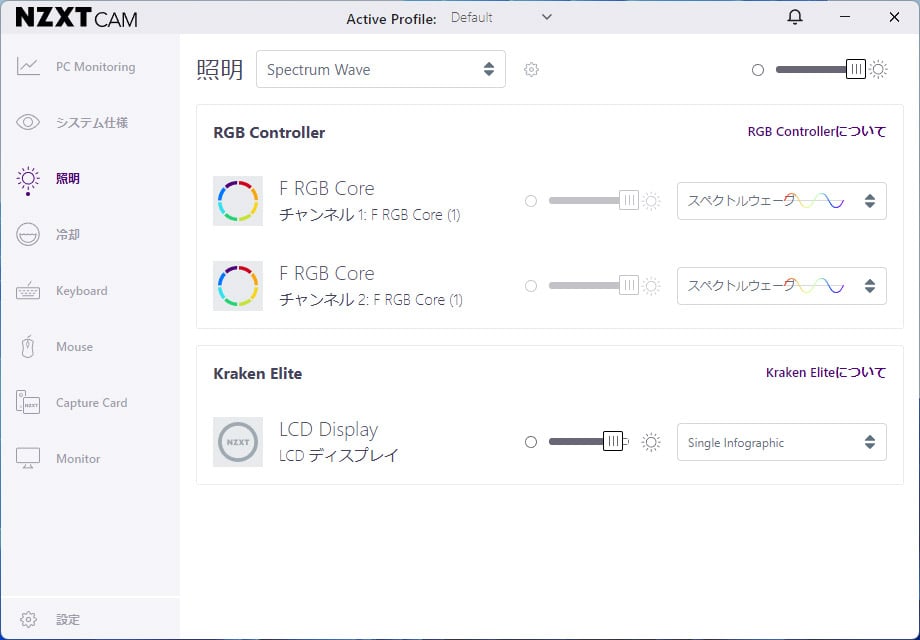Image resolution: width=920 pixels, height=640 pixels.
Task: Click min brightness circle at top
Action: click(x=757, y=70)
